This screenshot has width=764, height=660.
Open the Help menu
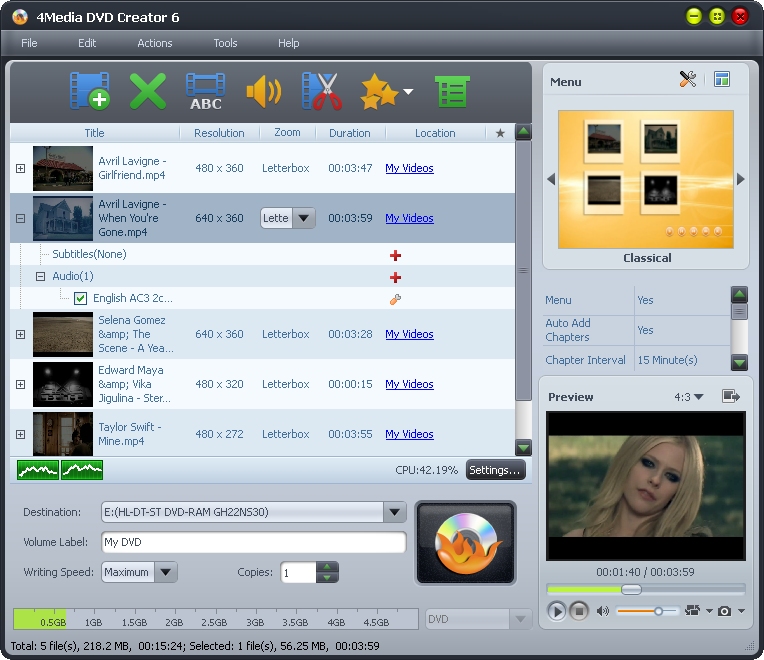coord(288,43)
